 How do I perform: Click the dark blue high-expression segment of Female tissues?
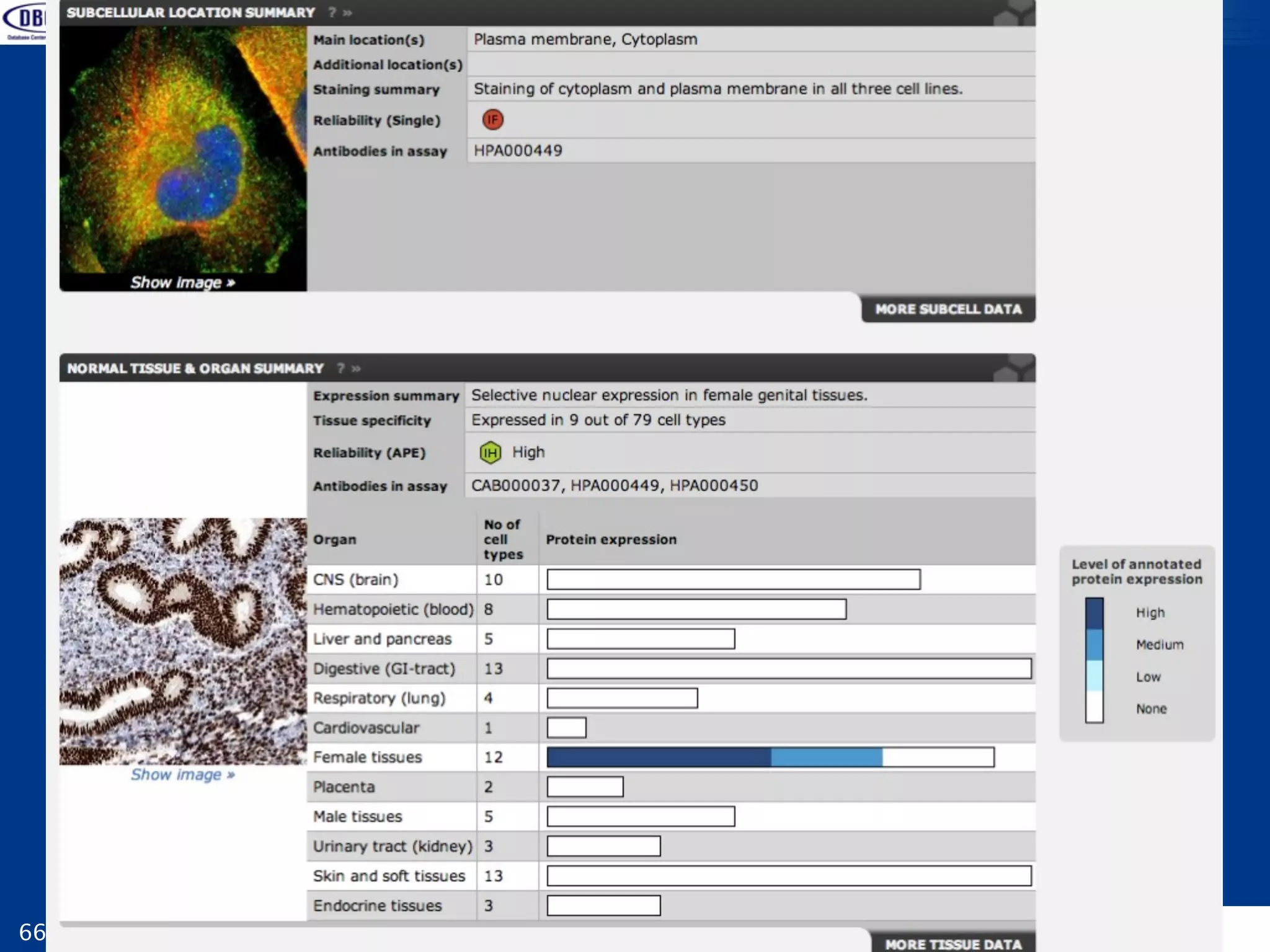click(x=659, y=757)
